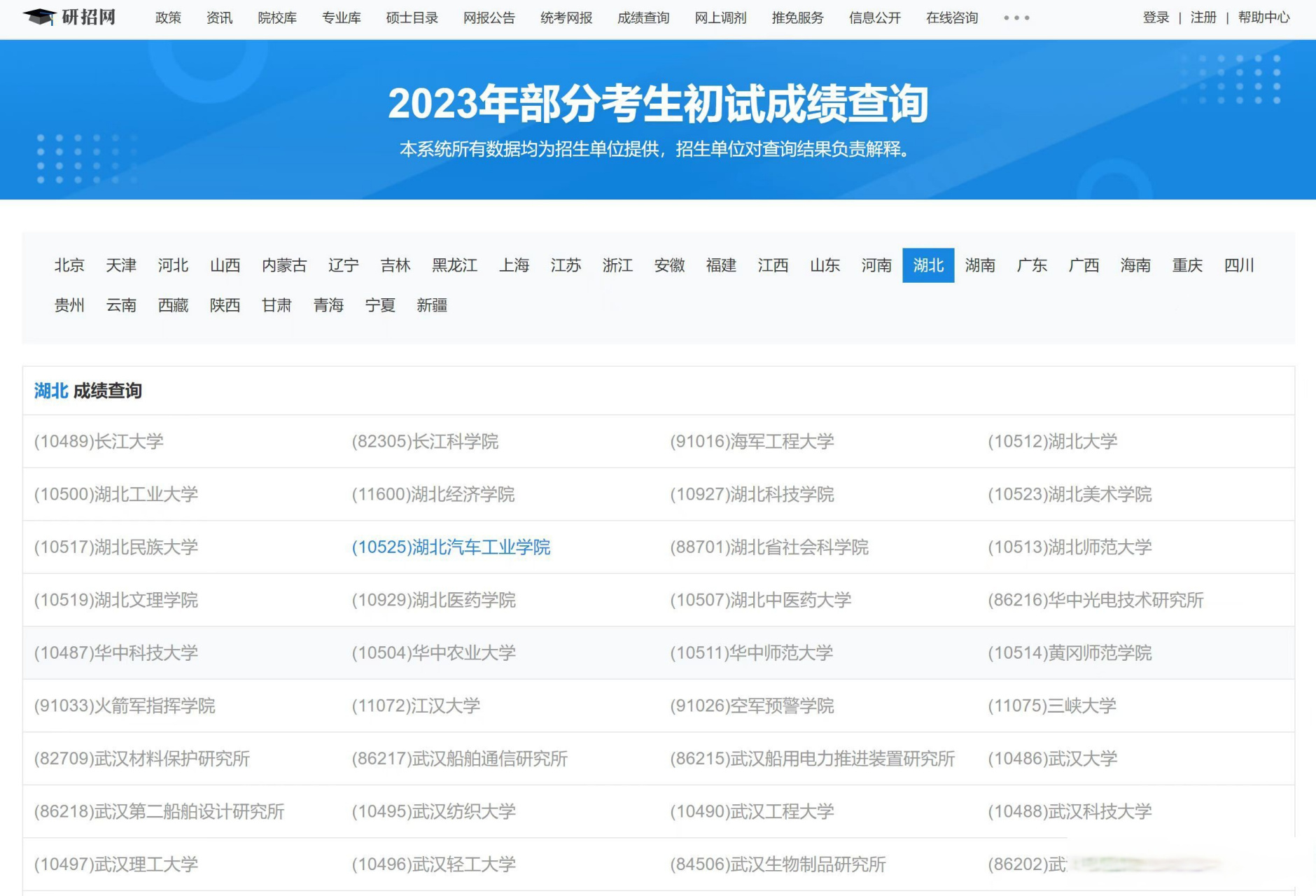The height and width of the screenshot is (896, 1316).
Task: Select the 北京 province tab
Action: (69, 265)
